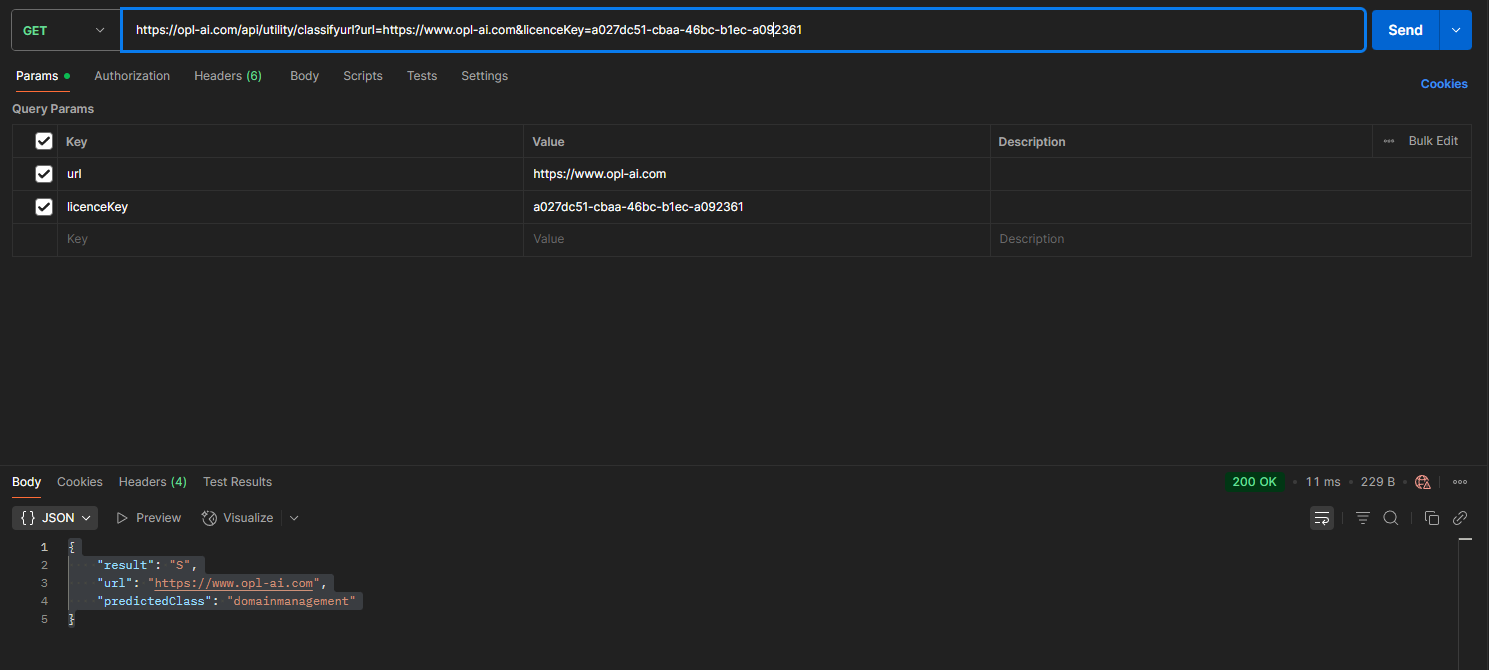The width and height of the screenshot is (1489, 670).
Task: Click the empty Key field in the new row
Action: [x=290, y=240]
